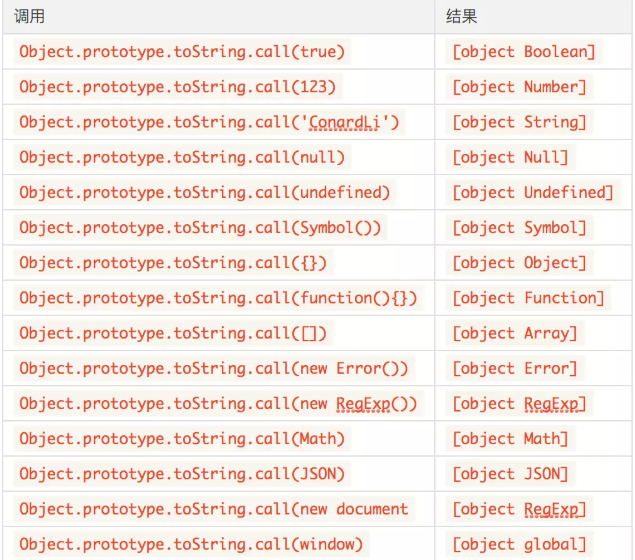Select the toString.call(123) code snippet
635x560 pixels.
(x=178, y=87)
